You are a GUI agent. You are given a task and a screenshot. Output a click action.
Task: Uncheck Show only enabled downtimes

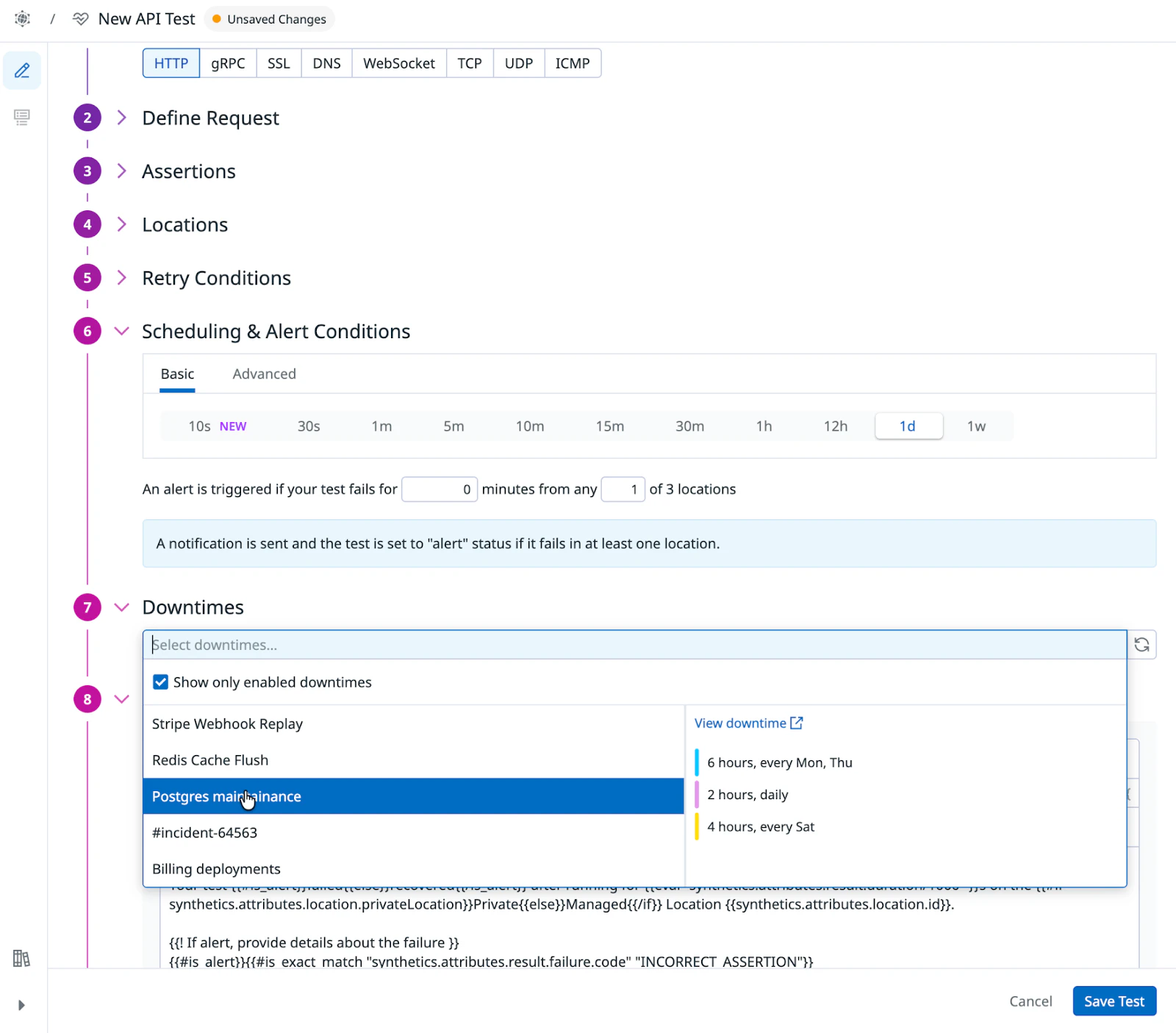(x=160, y=682)
